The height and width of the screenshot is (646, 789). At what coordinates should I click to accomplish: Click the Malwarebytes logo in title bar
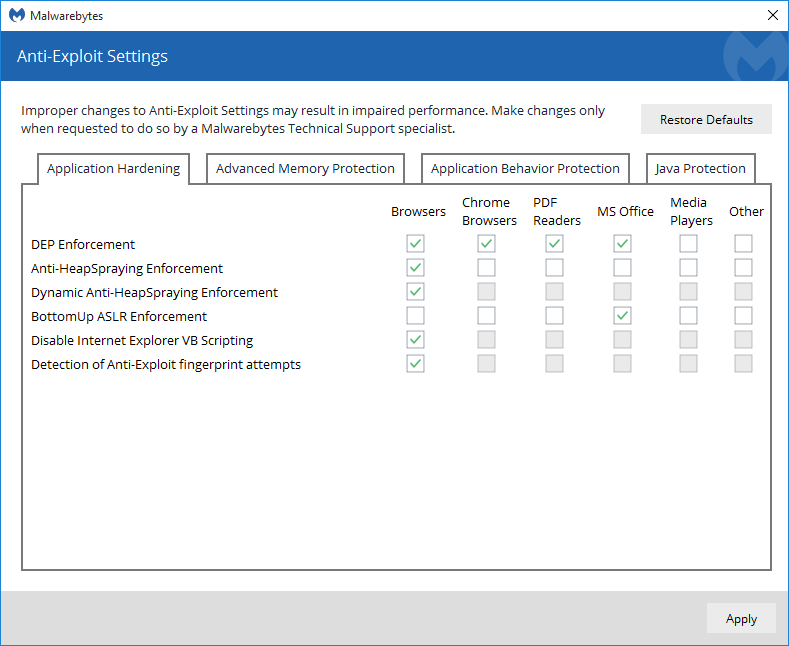point(17,16)
